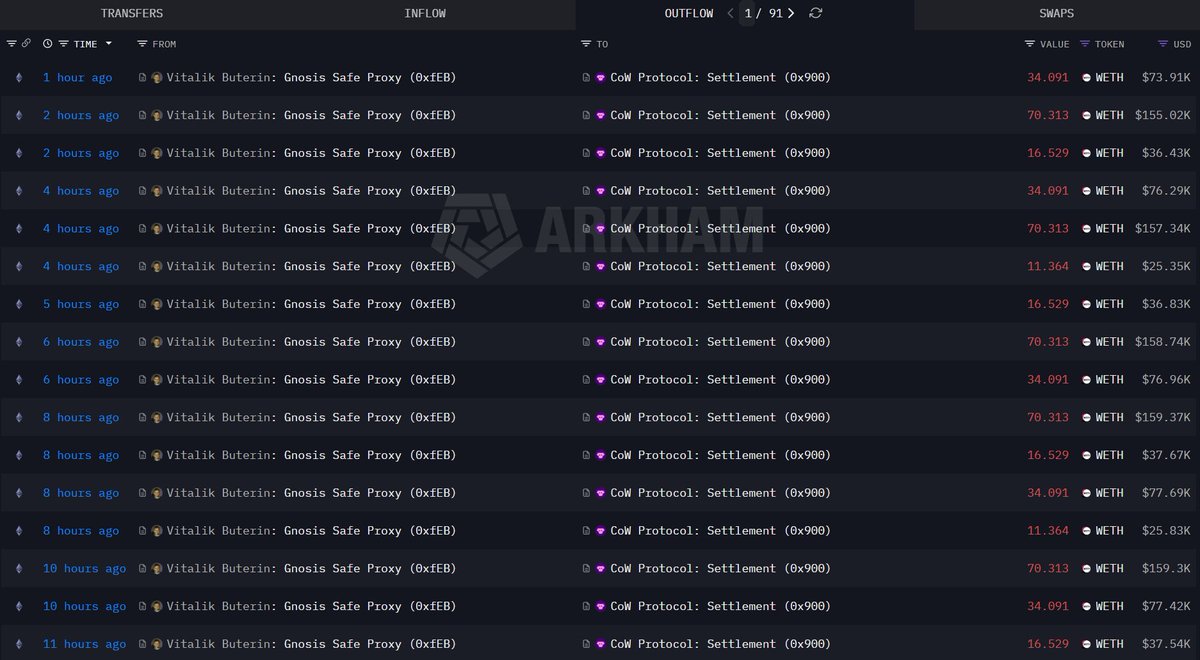This screenshot has width=1200, height=660.
Task: Open the TO column filter
Action: click(586, 44)
